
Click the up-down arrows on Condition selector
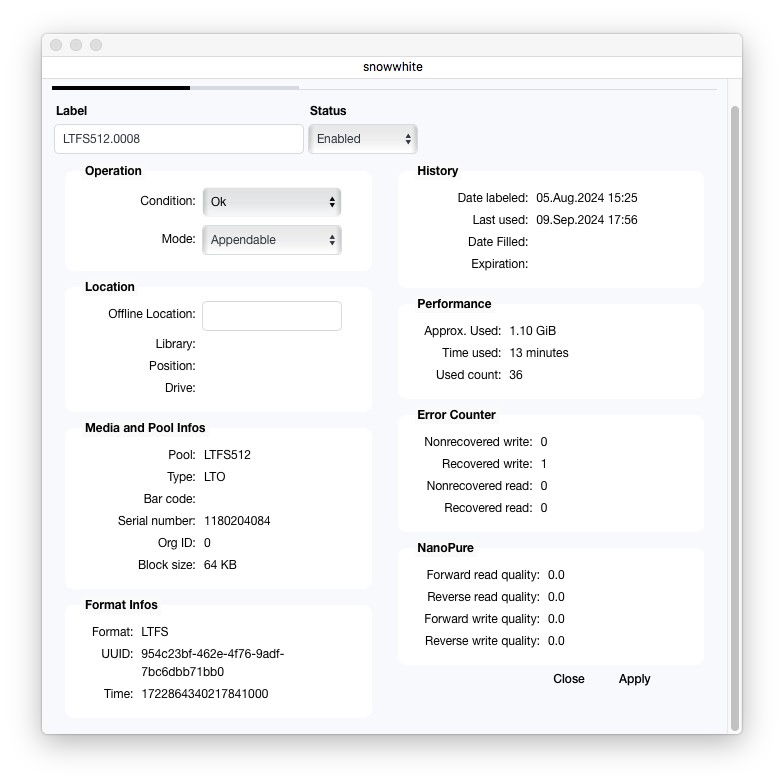[x=332, y=202]
